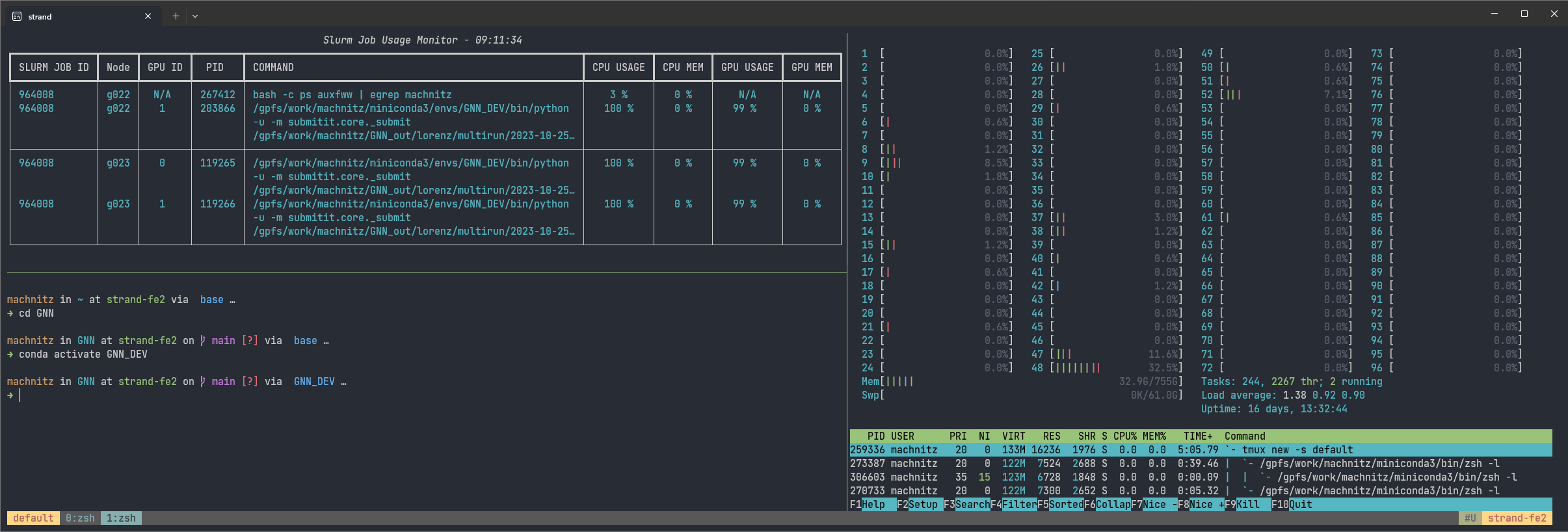
Task: Click the tmux session name default
Action: pyautogui.click(x=33, y=518)
